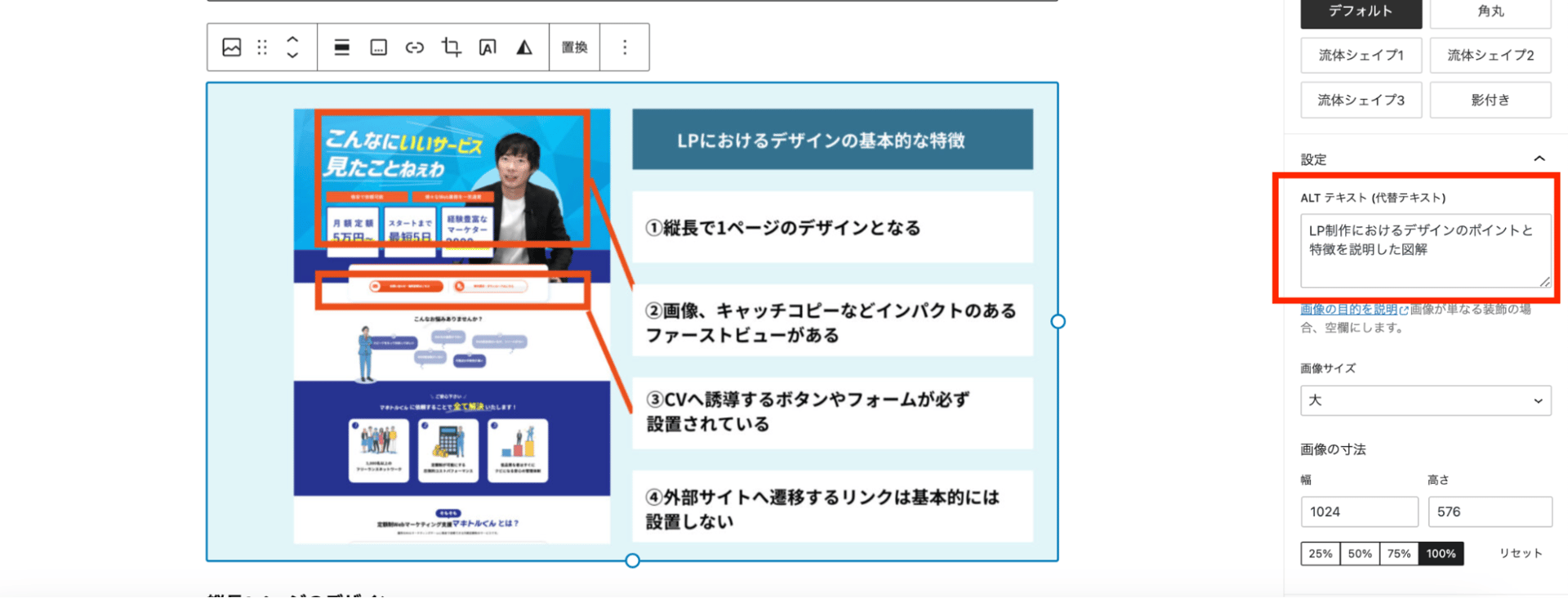Set image size to 100%

pyautogui.click(x=1441, y=553)
